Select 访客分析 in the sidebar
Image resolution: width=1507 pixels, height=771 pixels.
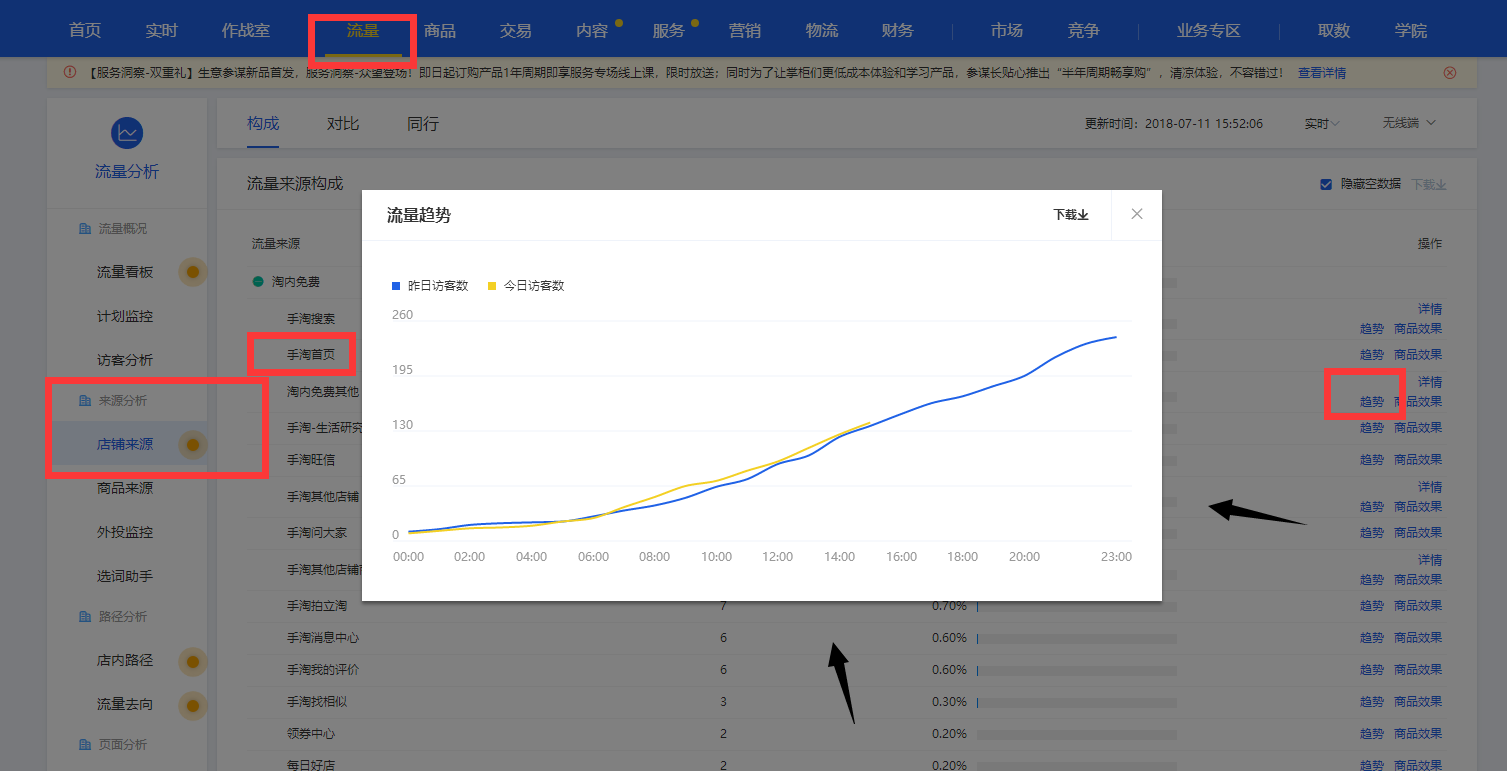click(x=125, y=360)
